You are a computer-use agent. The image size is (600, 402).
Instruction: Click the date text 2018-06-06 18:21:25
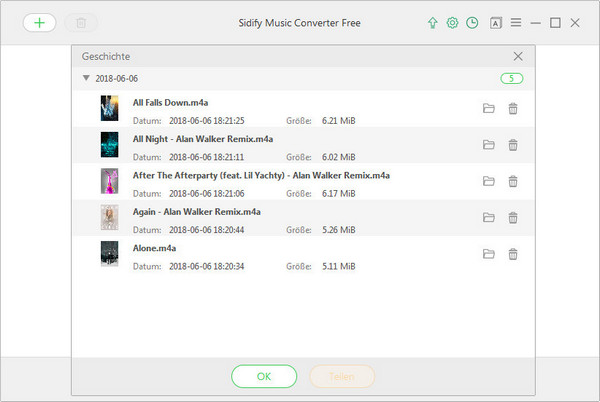207,121
